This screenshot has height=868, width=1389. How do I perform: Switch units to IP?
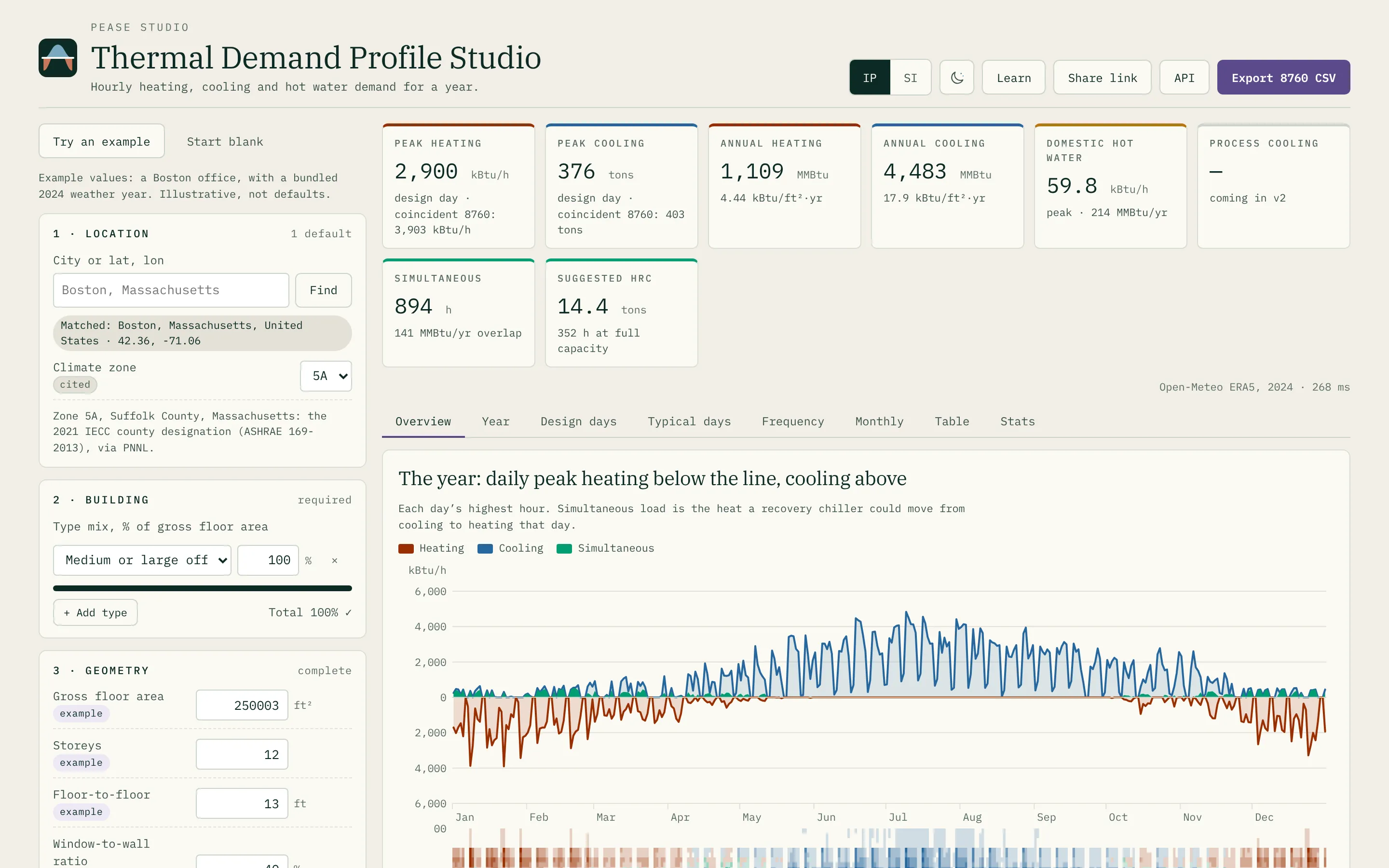click(870, 78)
